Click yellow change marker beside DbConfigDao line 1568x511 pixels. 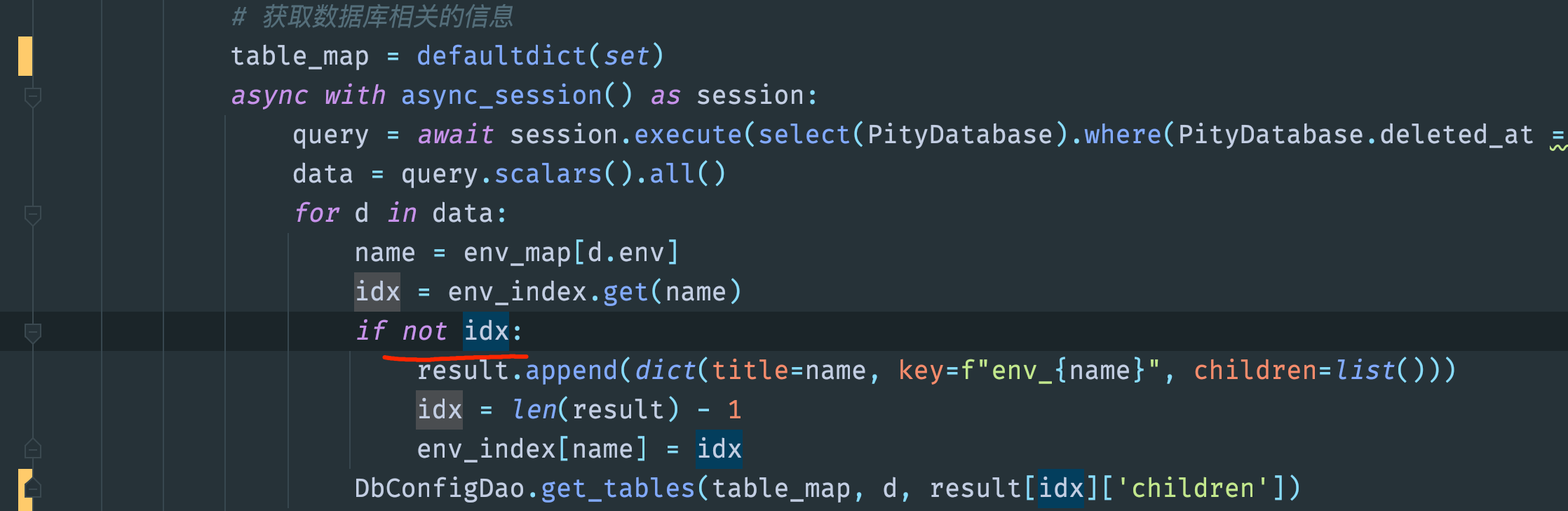coord(25,489)
